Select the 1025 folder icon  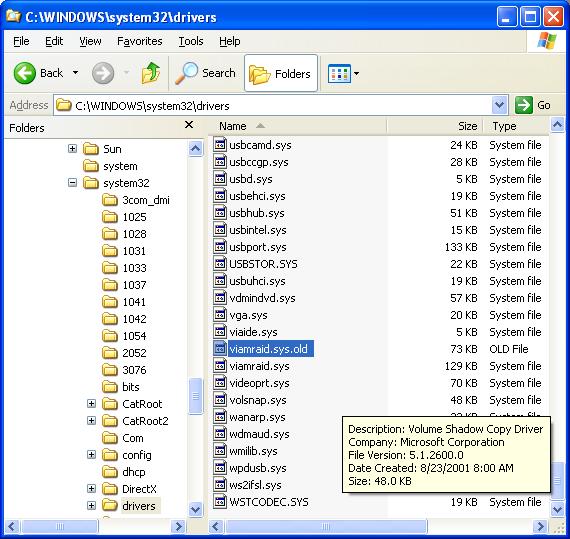pos(110,217)
